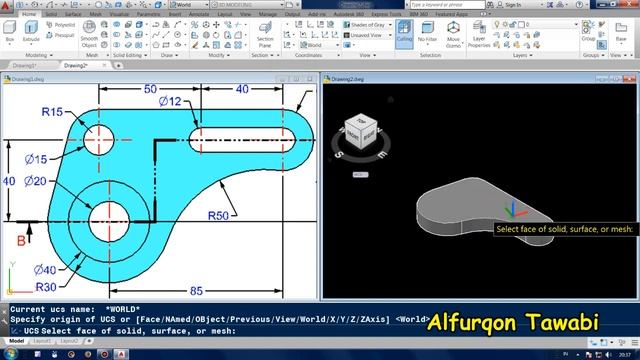This screenshot has width=640, height=360.
Task: Open the layer 0 dropdown list
Action: click(x=576, y=24)
